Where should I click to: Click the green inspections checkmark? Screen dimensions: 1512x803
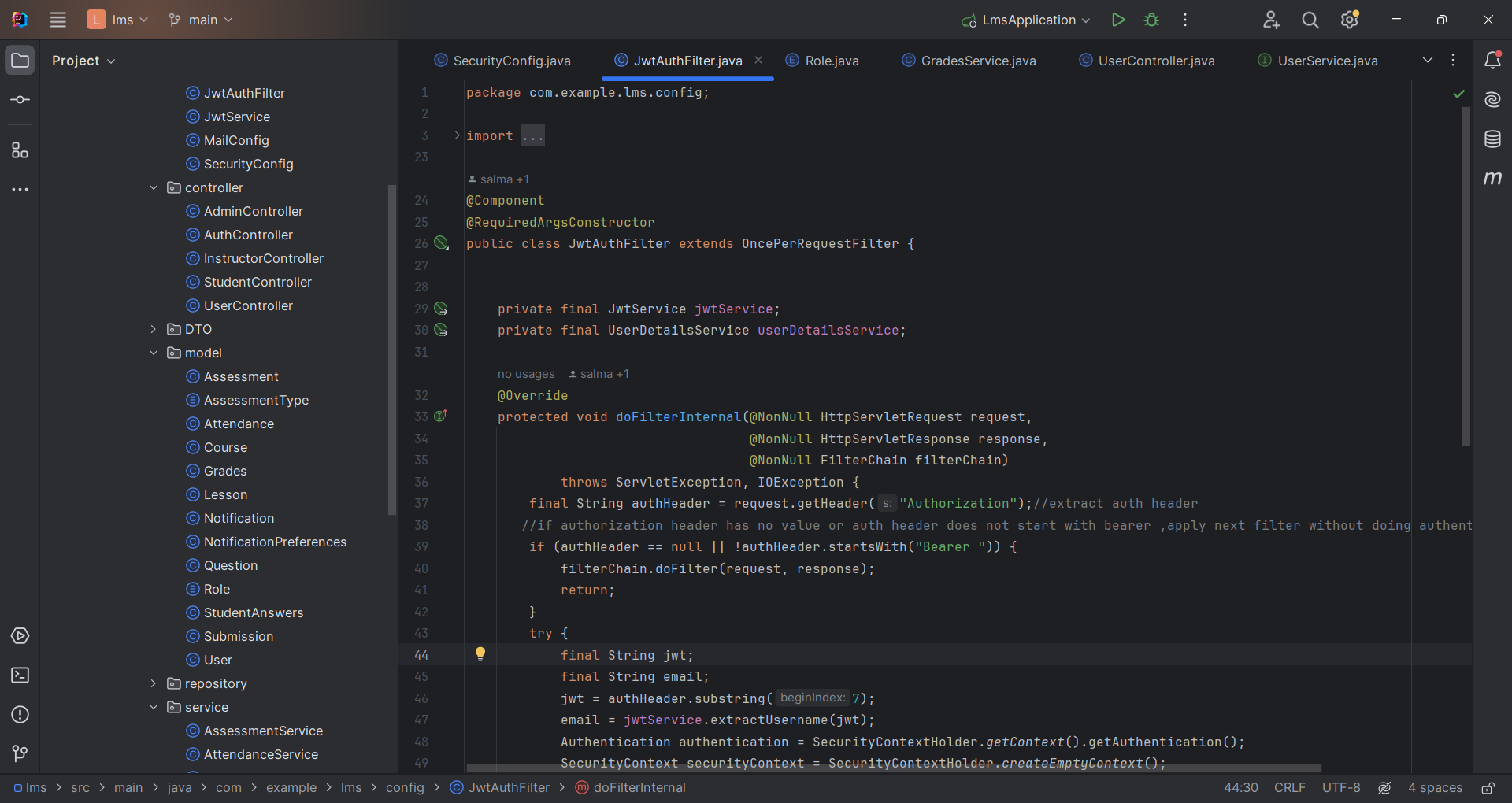click(x=1458, y=94)
